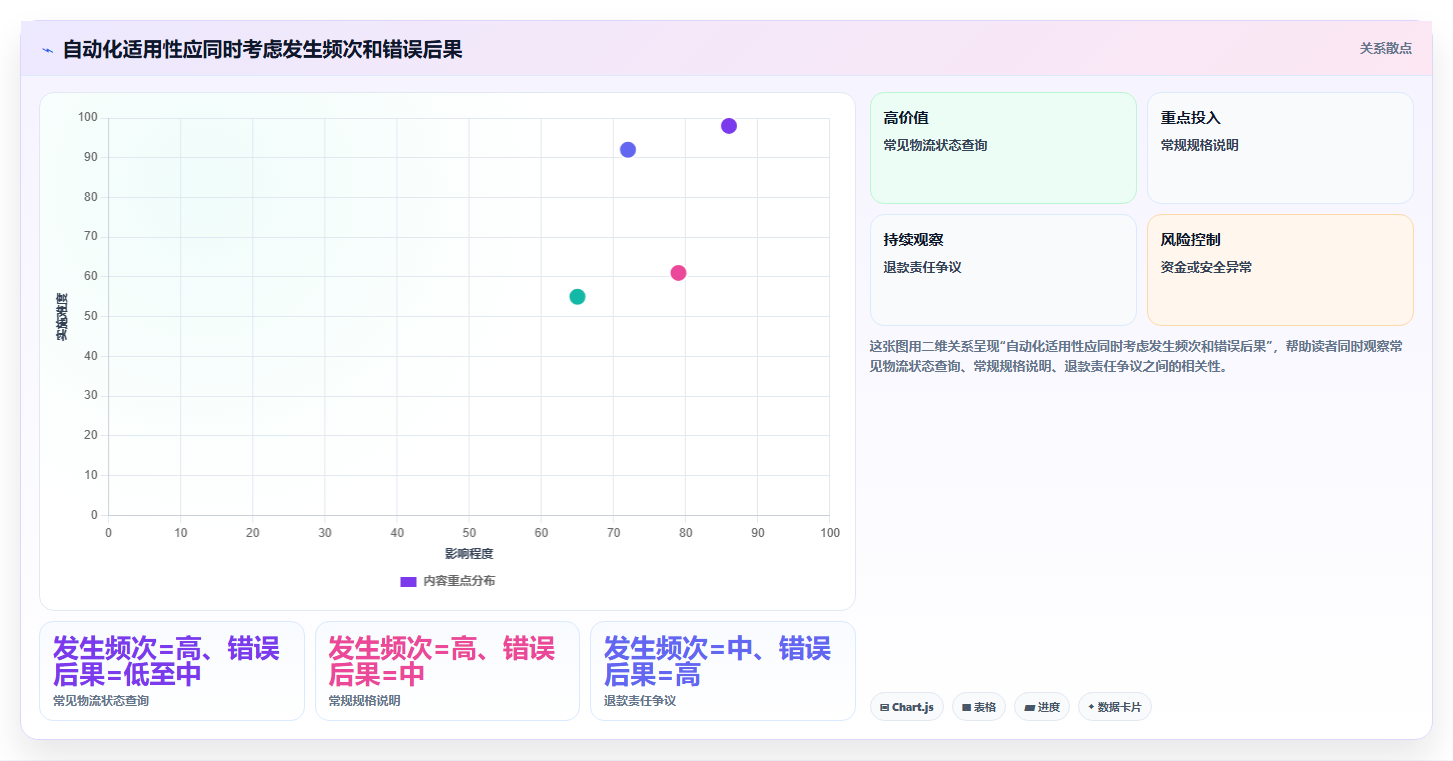Click 常见物流状态查询 text in 高价值 card
The width and height of the screenshot is (1453, 761).
click(x=935, y=146)
